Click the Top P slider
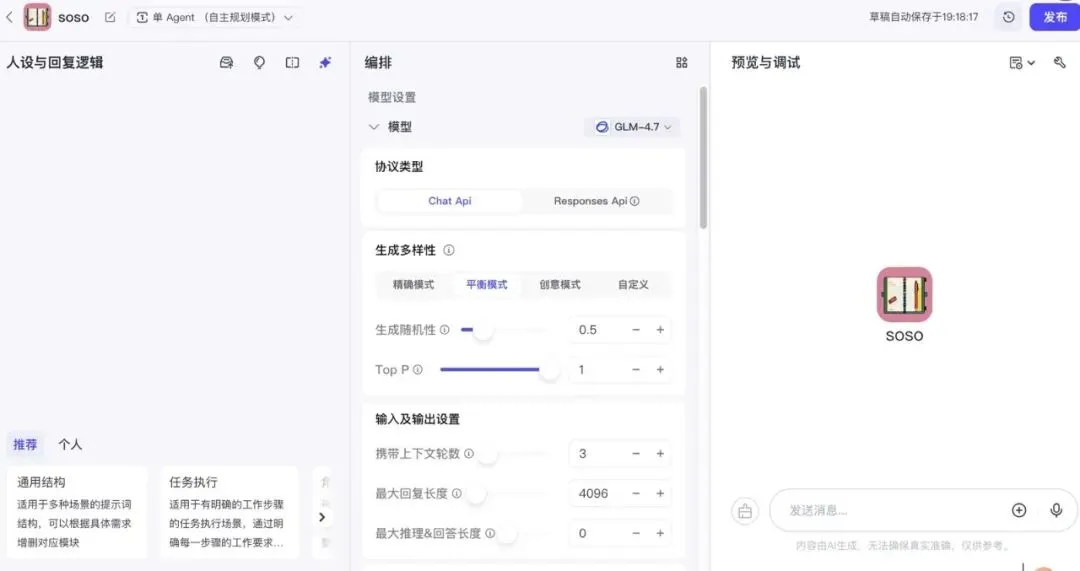 [499, 370]
